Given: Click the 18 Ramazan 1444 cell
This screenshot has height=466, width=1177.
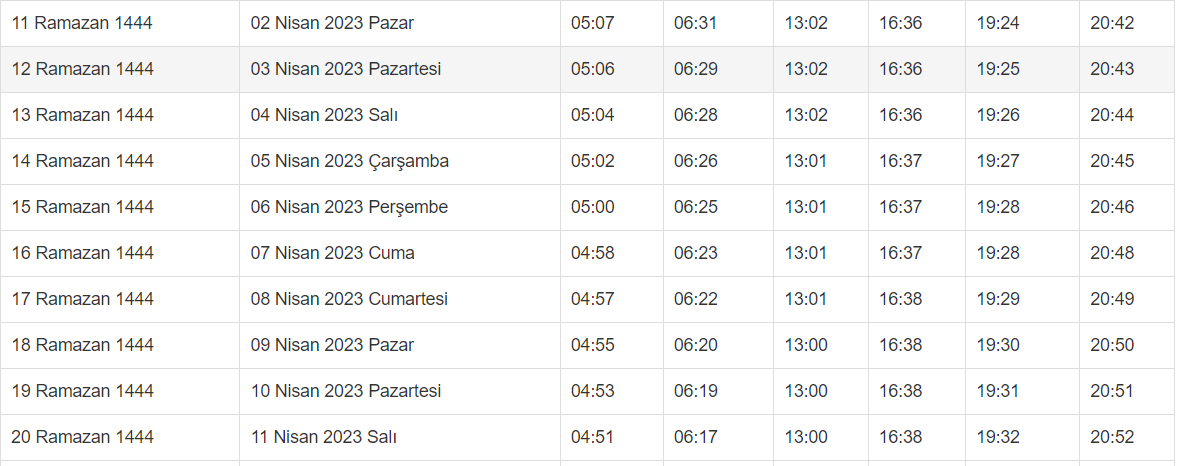Looking at the screenshot, I should pyautogui.click(x=83, y=345).
